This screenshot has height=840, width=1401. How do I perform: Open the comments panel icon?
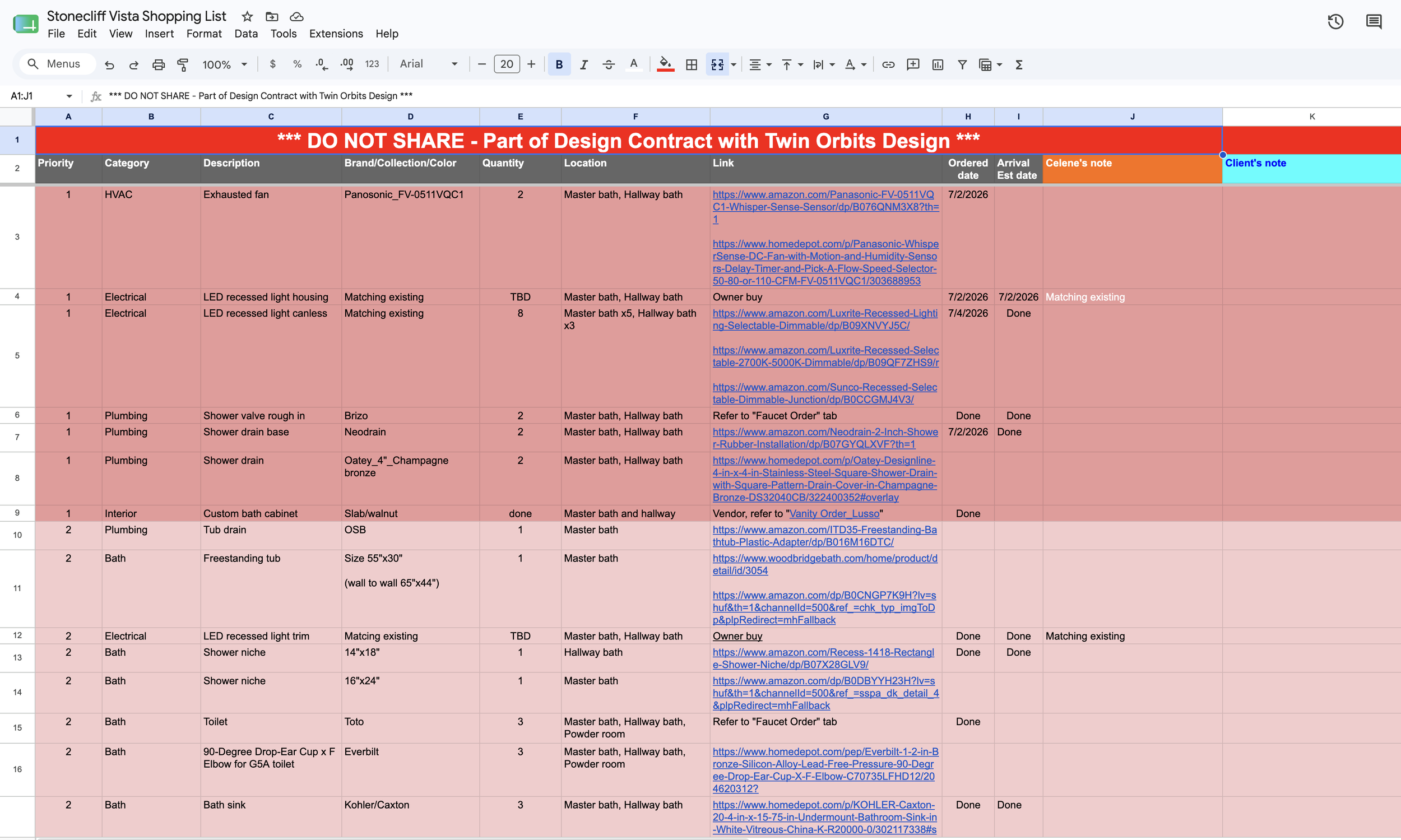[x=1374, y=22]
